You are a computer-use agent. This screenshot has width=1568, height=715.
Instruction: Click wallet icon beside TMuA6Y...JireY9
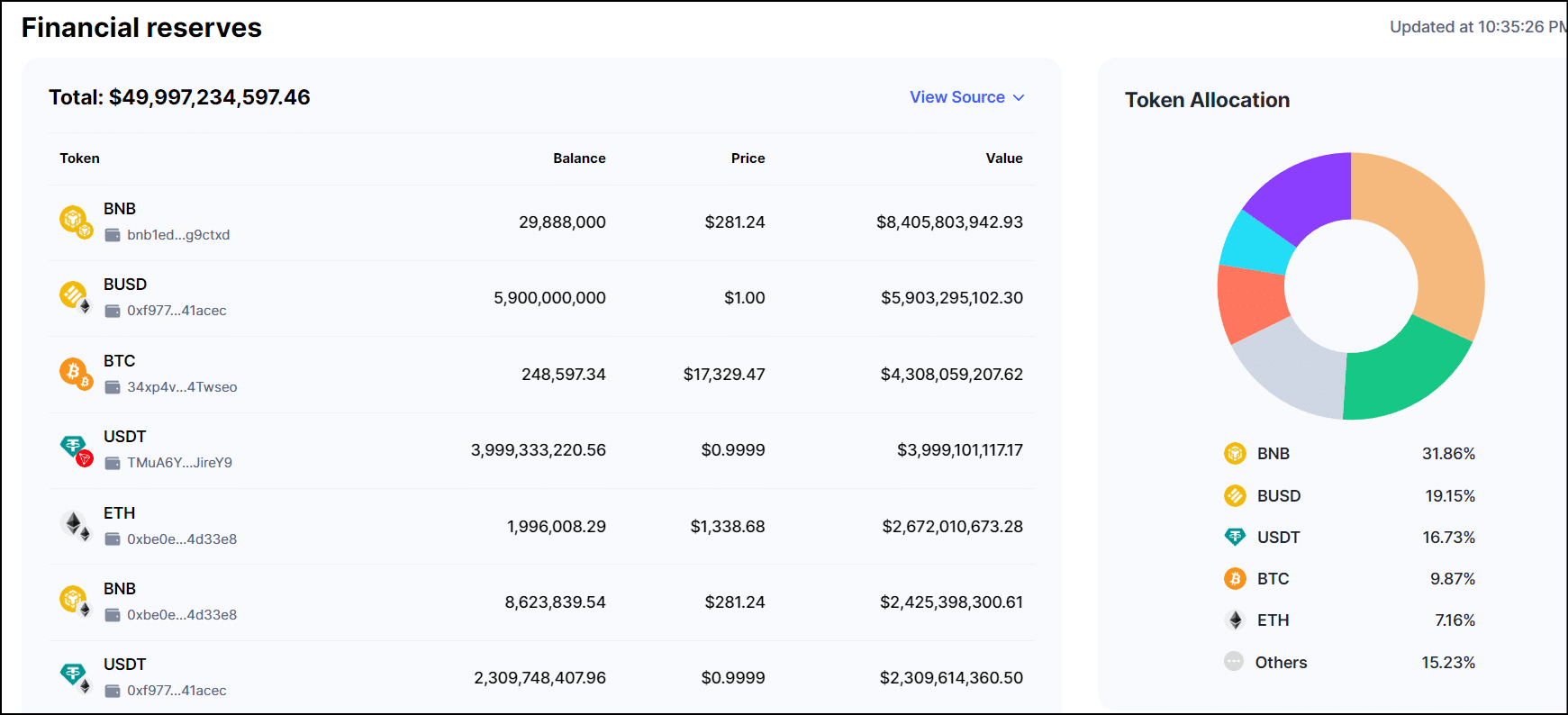click(113, 463)
